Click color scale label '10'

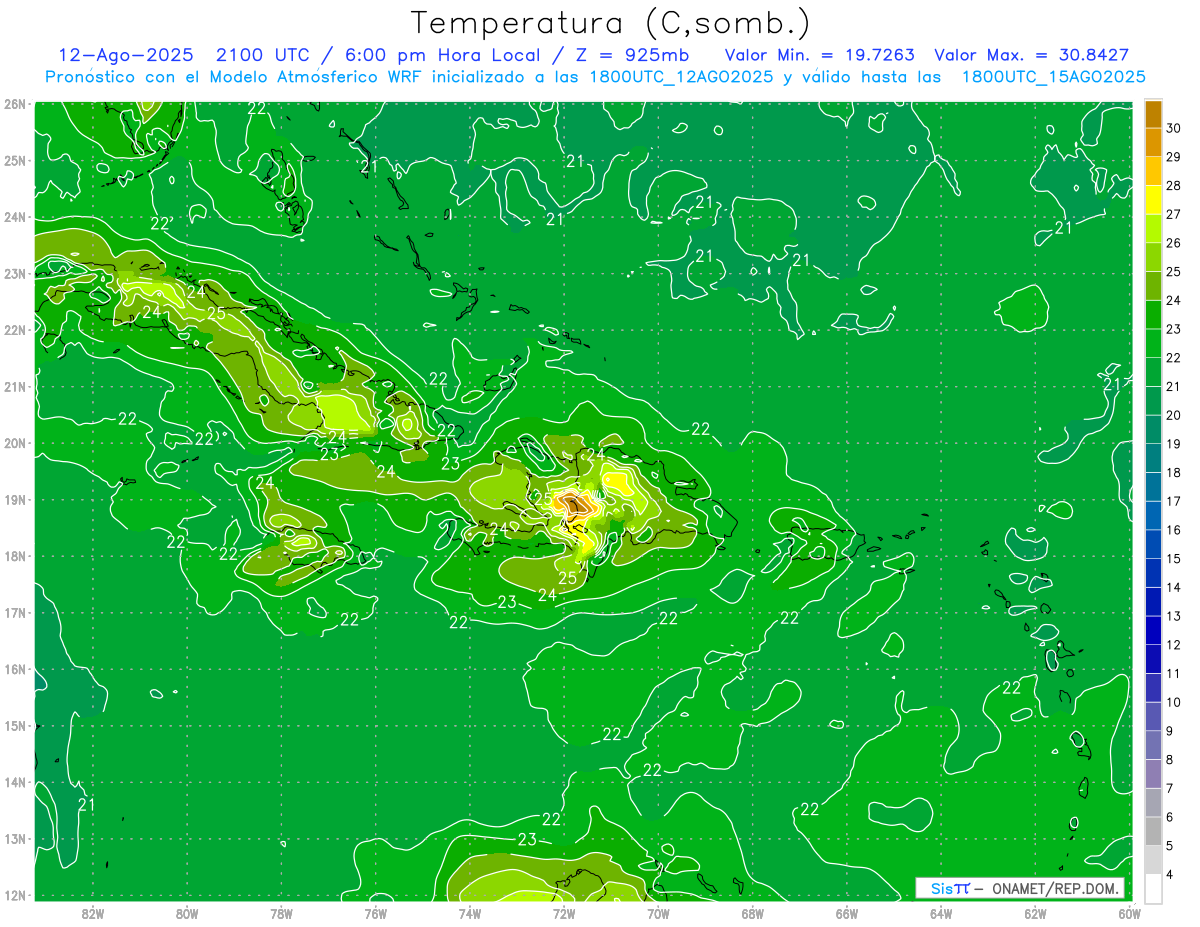[x=1173, y=702]
